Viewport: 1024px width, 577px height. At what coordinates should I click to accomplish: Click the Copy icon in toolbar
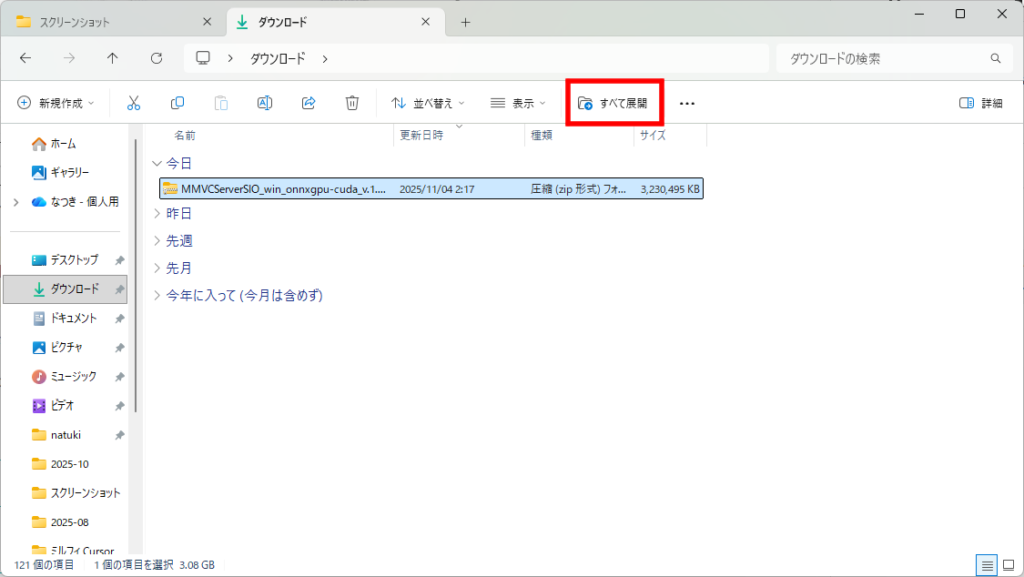point(177,103)
